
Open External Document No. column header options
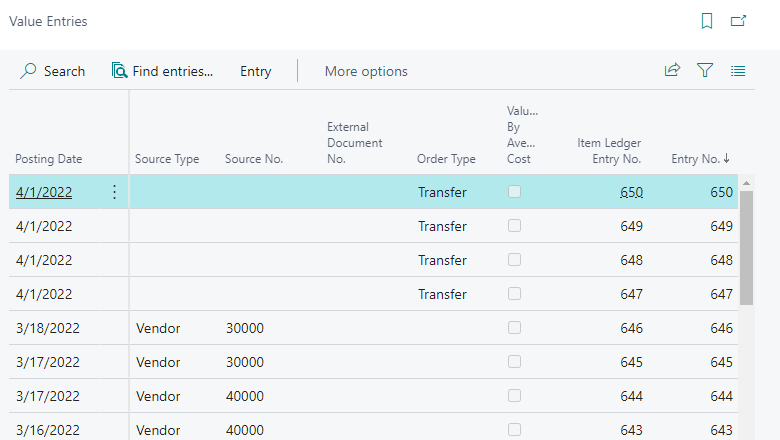click(x=355, y=143)
